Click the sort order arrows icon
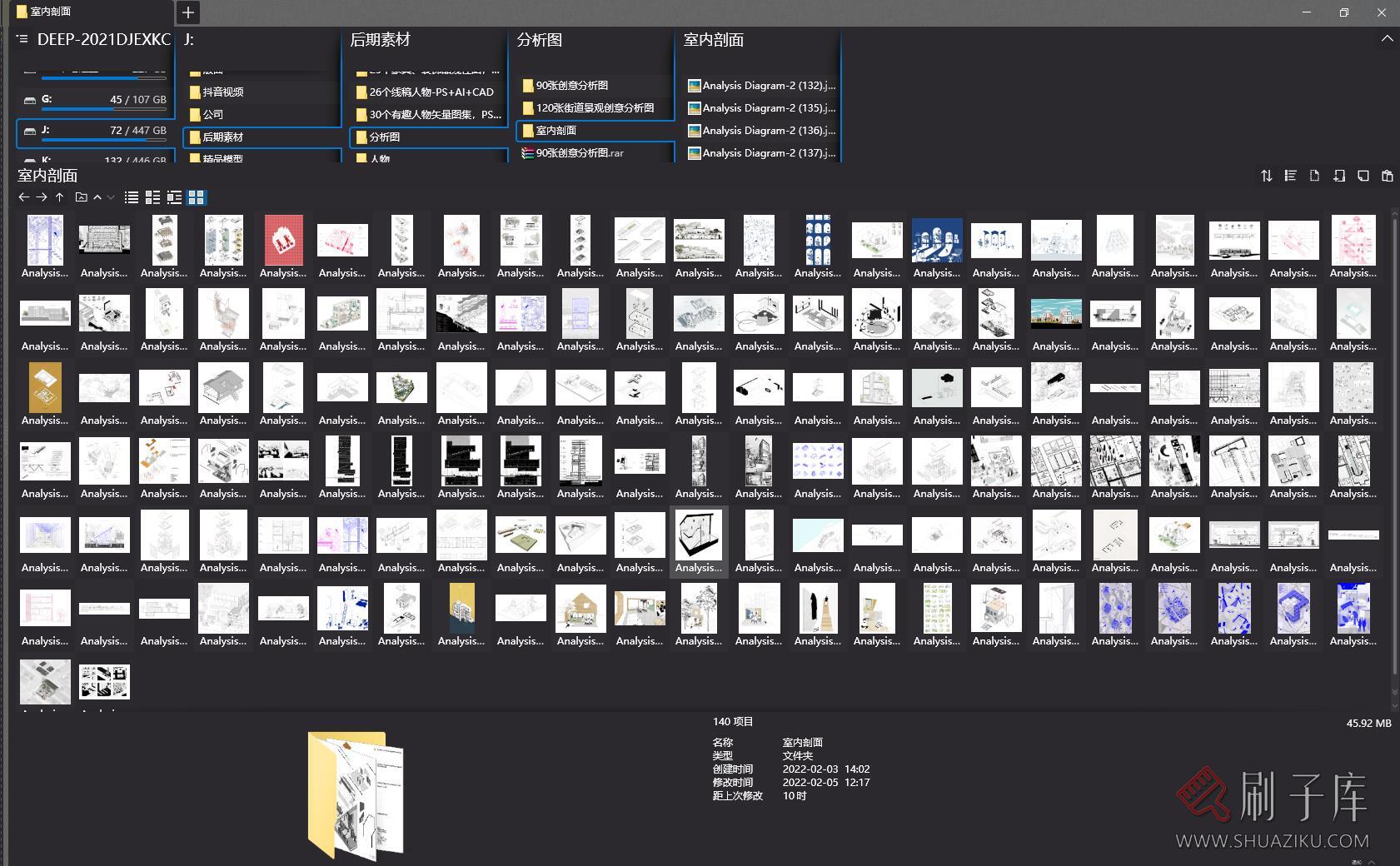 click(x=1266, y=176)
